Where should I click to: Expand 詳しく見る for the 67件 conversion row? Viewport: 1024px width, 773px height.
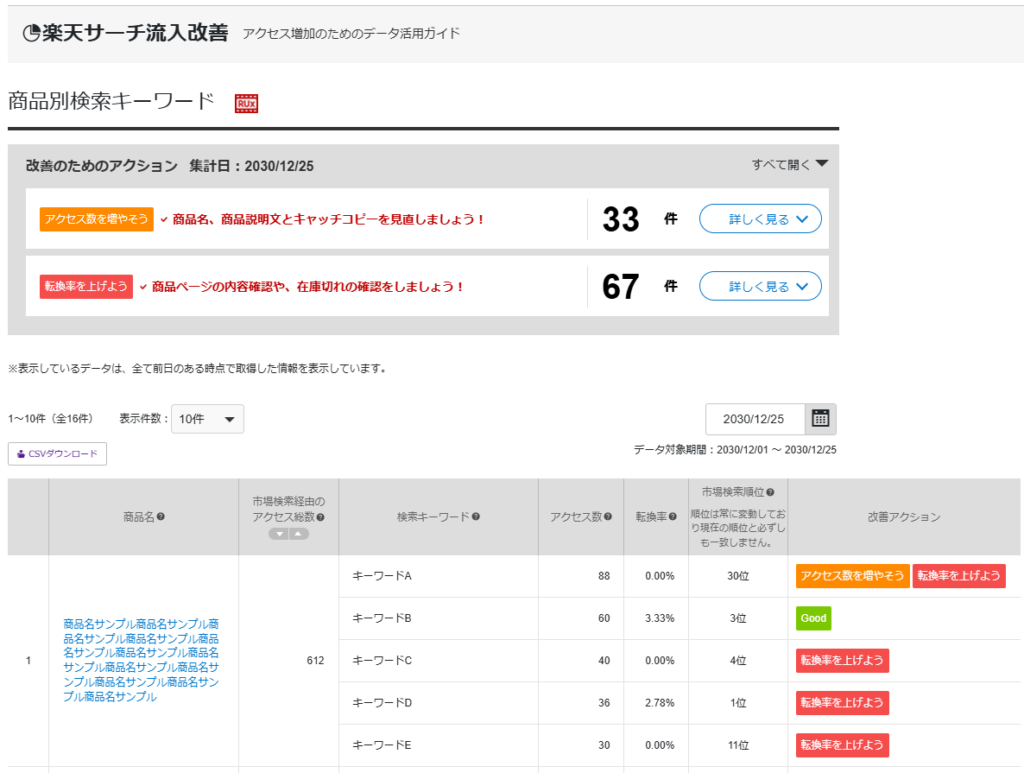point(760,287)
